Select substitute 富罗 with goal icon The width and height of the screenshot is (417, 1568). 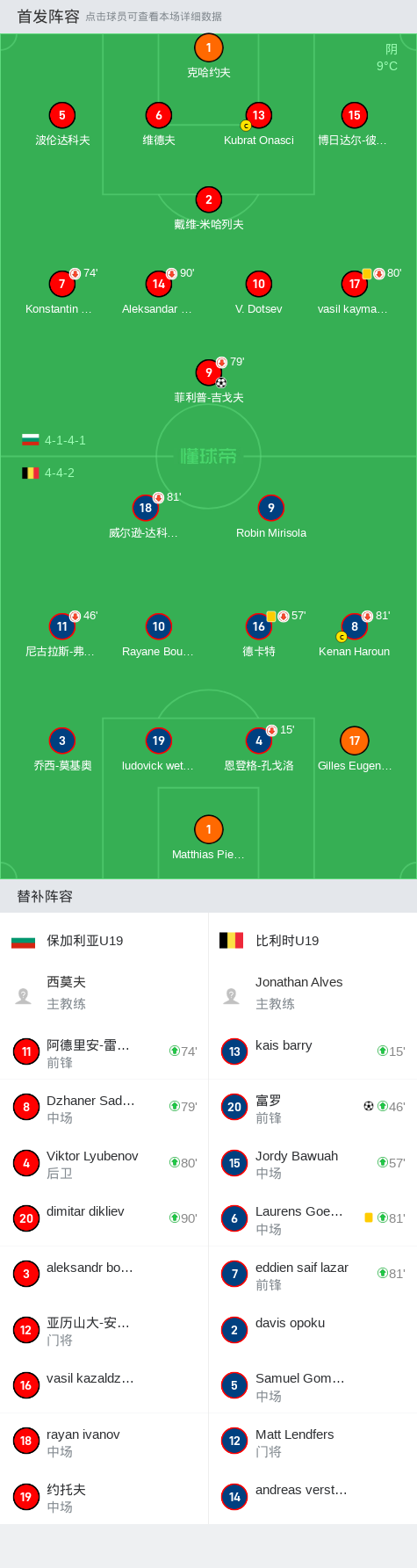(313, 1107)
